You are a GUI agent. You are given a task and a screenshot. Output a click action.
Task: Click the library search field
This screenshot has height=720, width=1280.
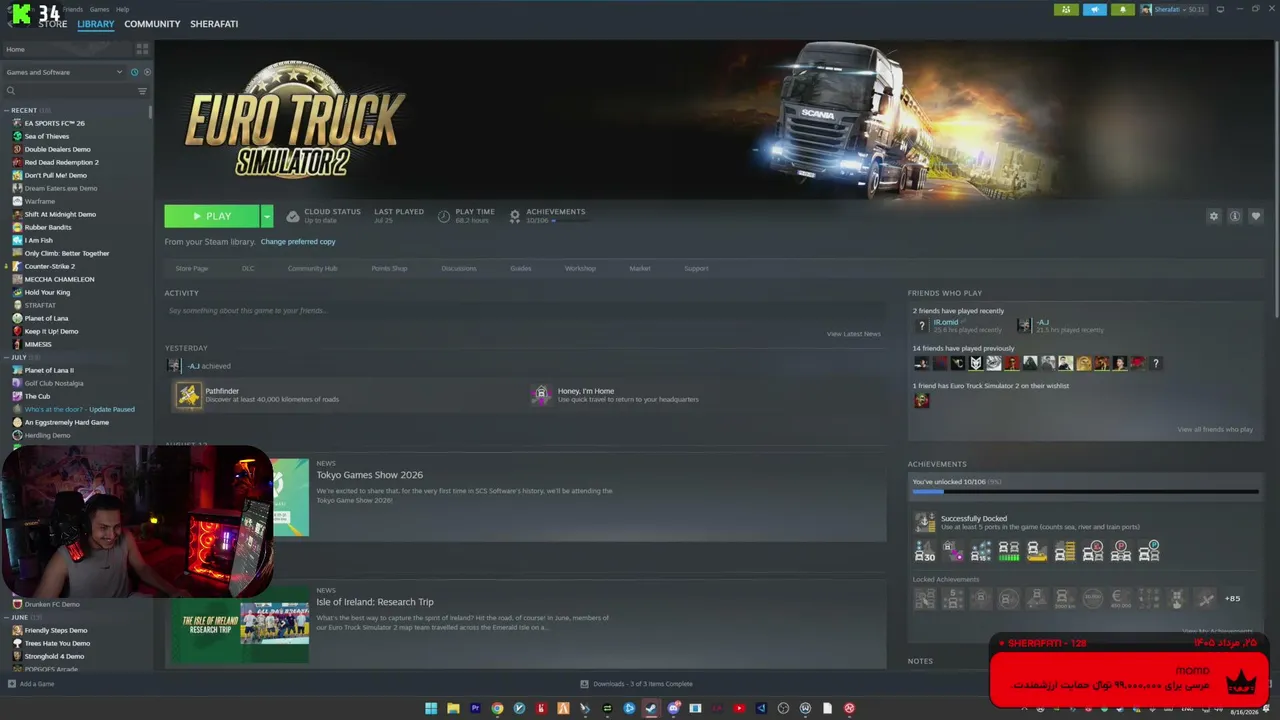tap(70, 91)
